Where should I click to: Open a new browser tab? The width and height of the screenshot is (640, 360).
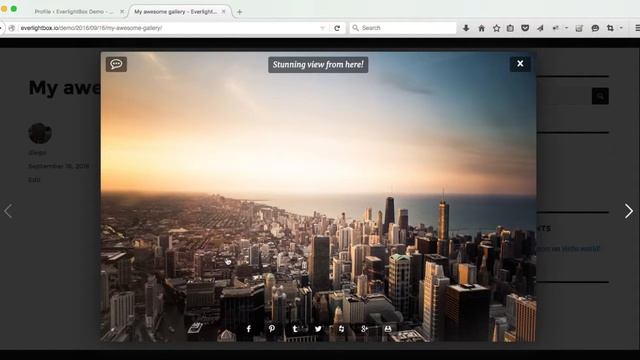(240, 12)
